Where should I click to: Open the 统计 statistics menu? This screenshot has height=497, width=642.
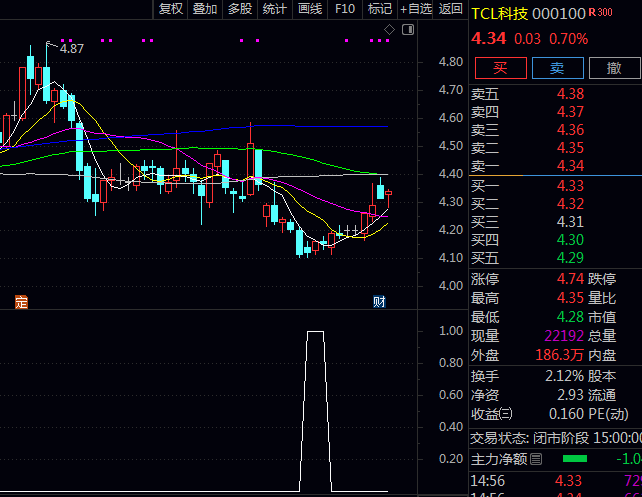tap(274, 9)
